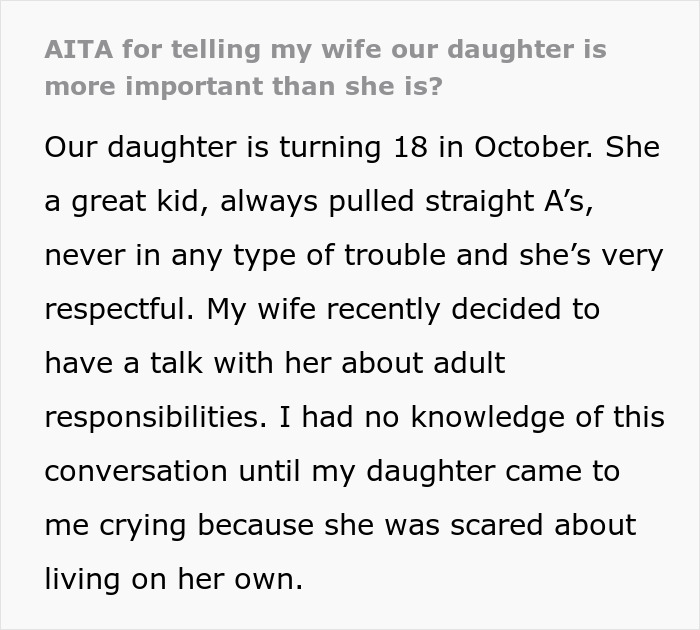Click the words "me crying because"
Viewport: 700px width, 630px height.
[x=184, y=525]
